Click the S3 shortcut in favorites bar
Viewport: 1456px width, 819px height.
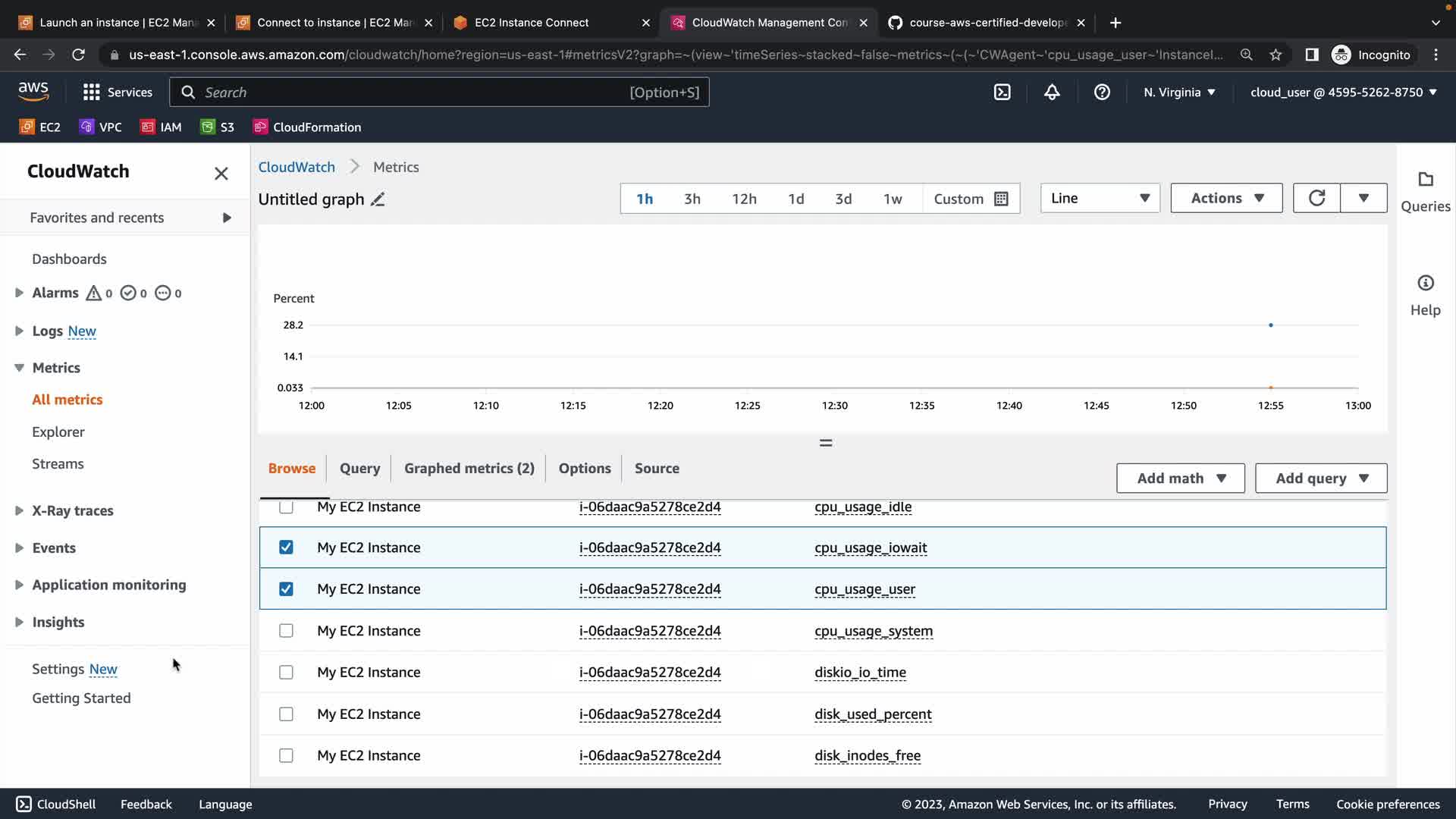(x=217, y=127)
